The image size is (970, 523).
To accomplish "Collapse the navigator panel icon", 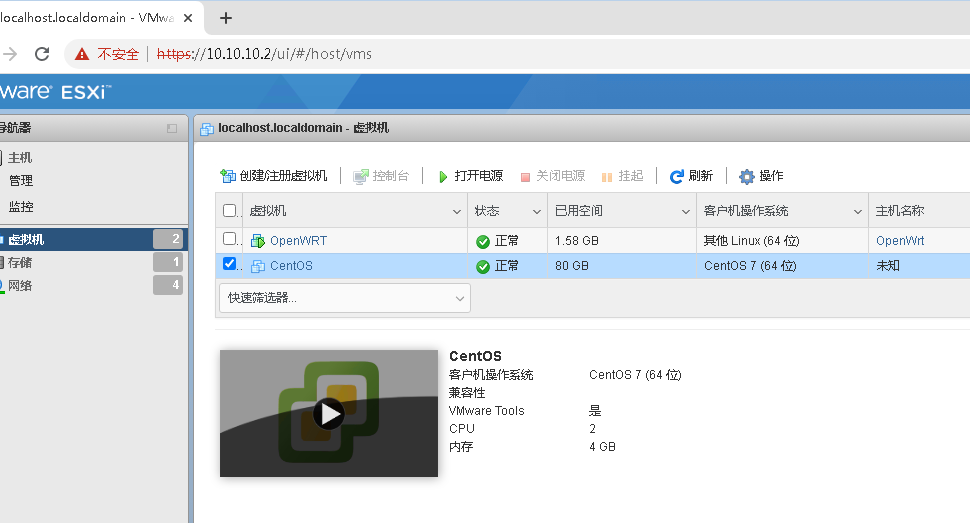I will (x=172, y=128).
